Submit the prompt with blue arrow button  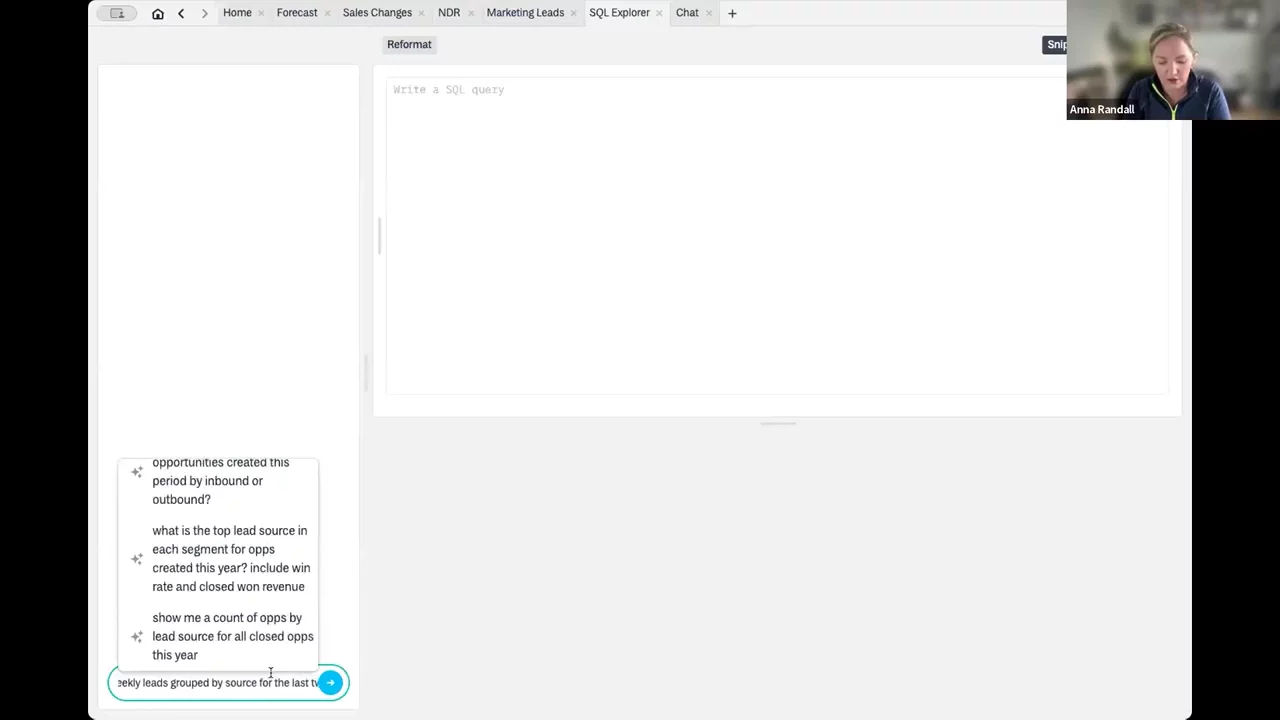(330, 683)
